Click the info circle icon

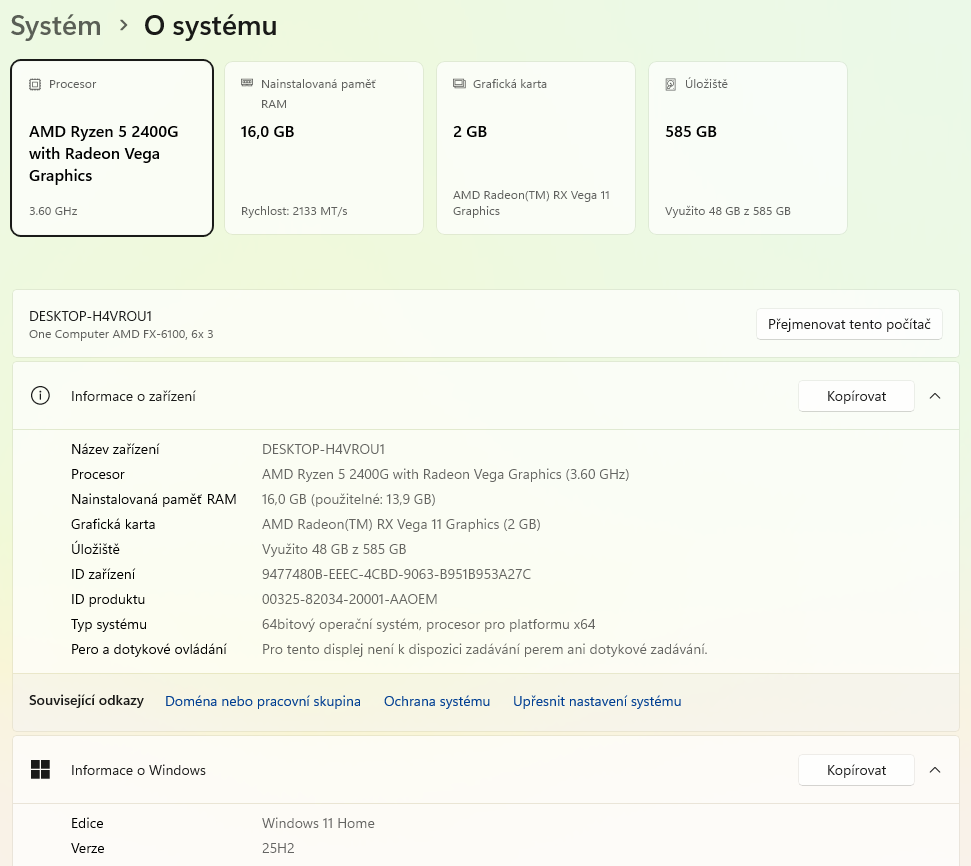pos(40,396)
